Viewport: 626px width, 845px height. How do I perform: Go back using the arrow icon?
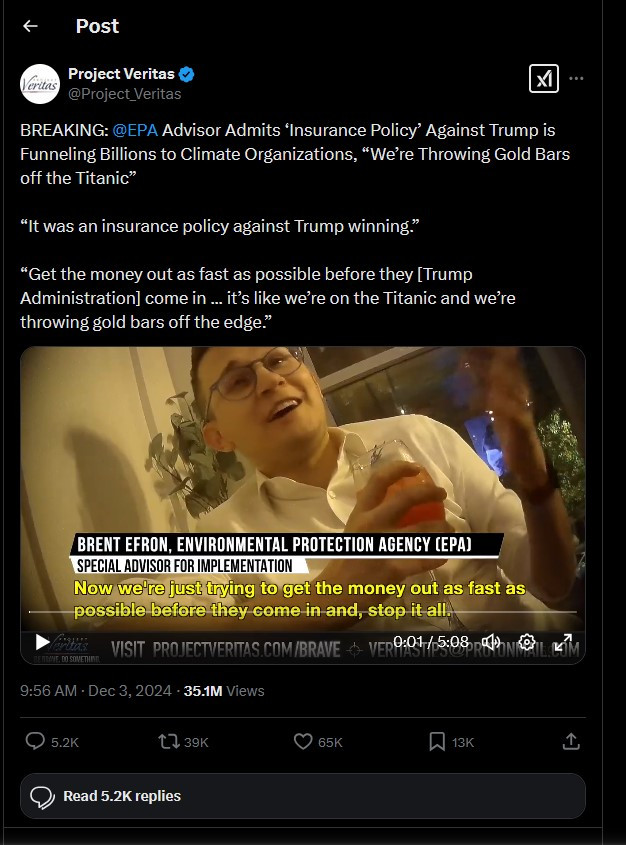point(30,26)
